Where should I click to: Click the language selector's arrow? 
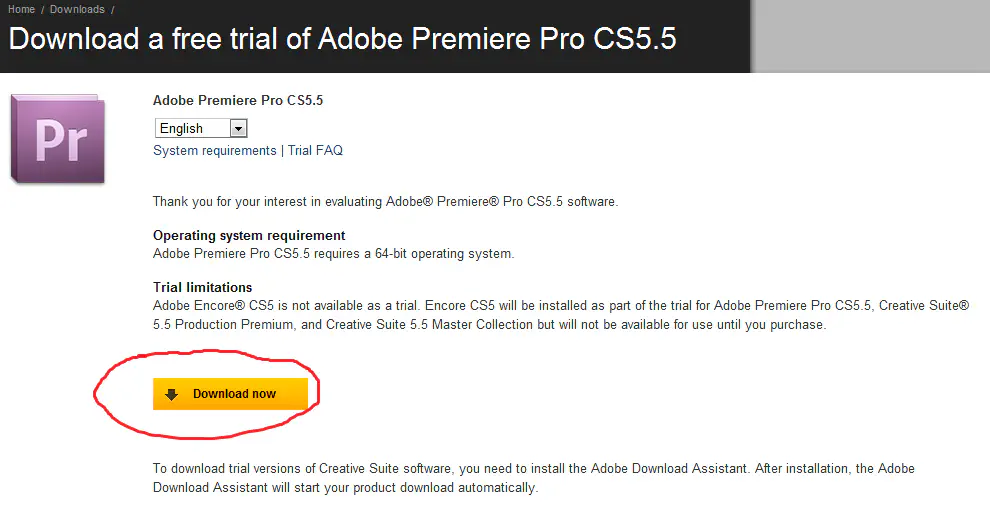pos(238,128)
